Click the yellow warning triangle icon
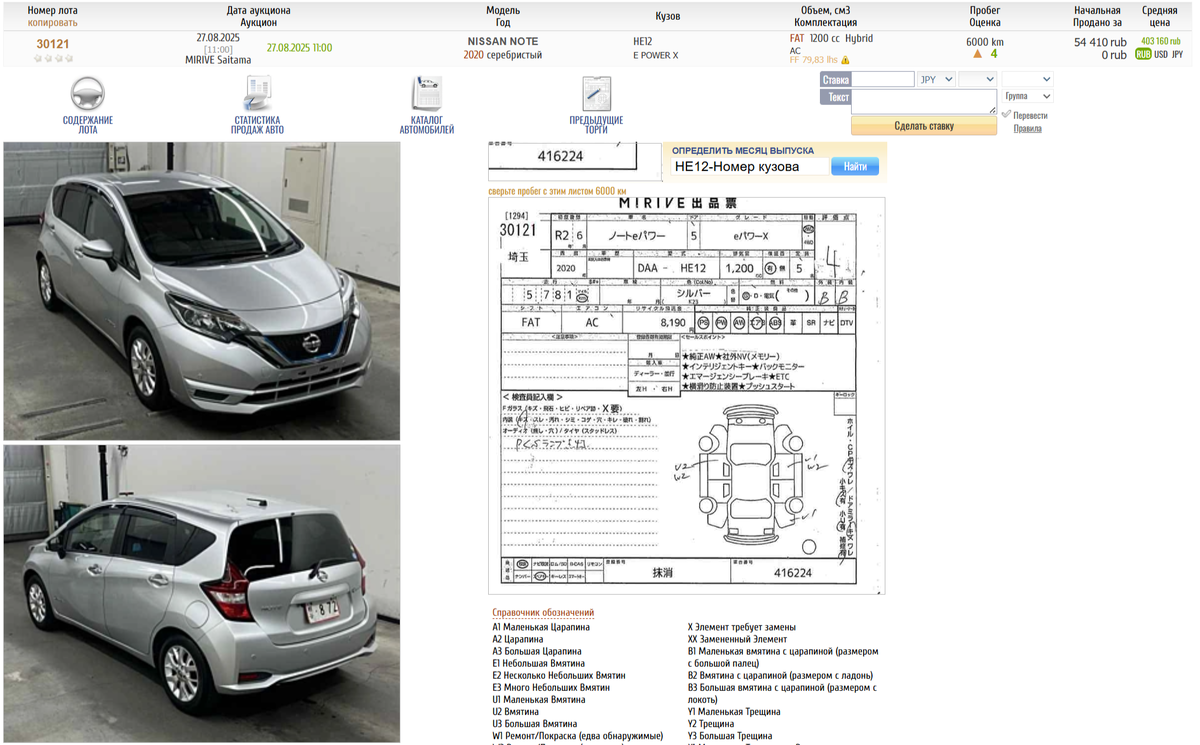This screenshot has height=745, width=1200. 846,60
